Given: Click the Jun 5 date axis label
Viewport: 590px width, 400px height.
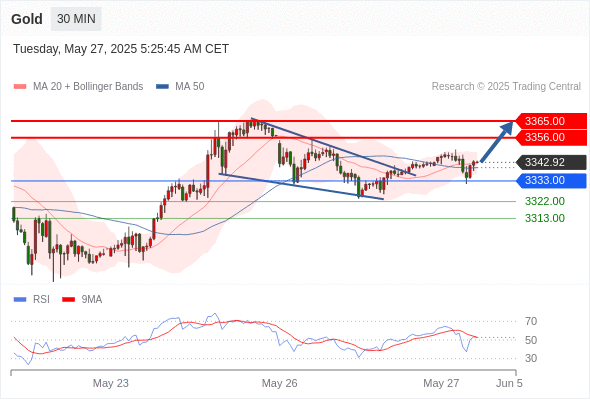Looking at the screenshot, I should pos(509,383).
